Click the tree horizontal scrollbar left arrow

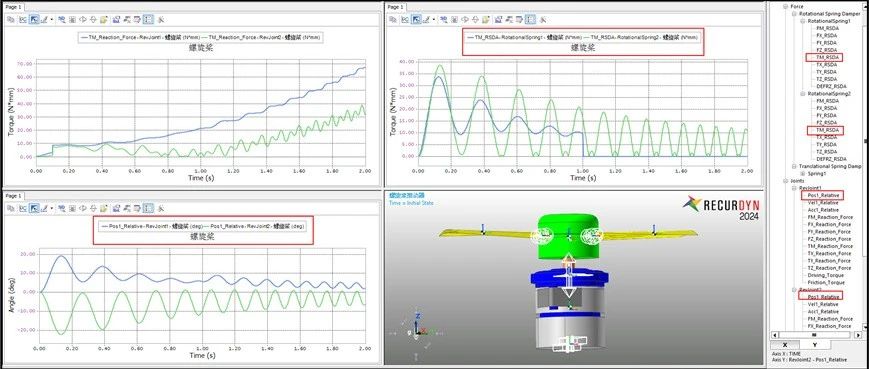tap(774, 335)
